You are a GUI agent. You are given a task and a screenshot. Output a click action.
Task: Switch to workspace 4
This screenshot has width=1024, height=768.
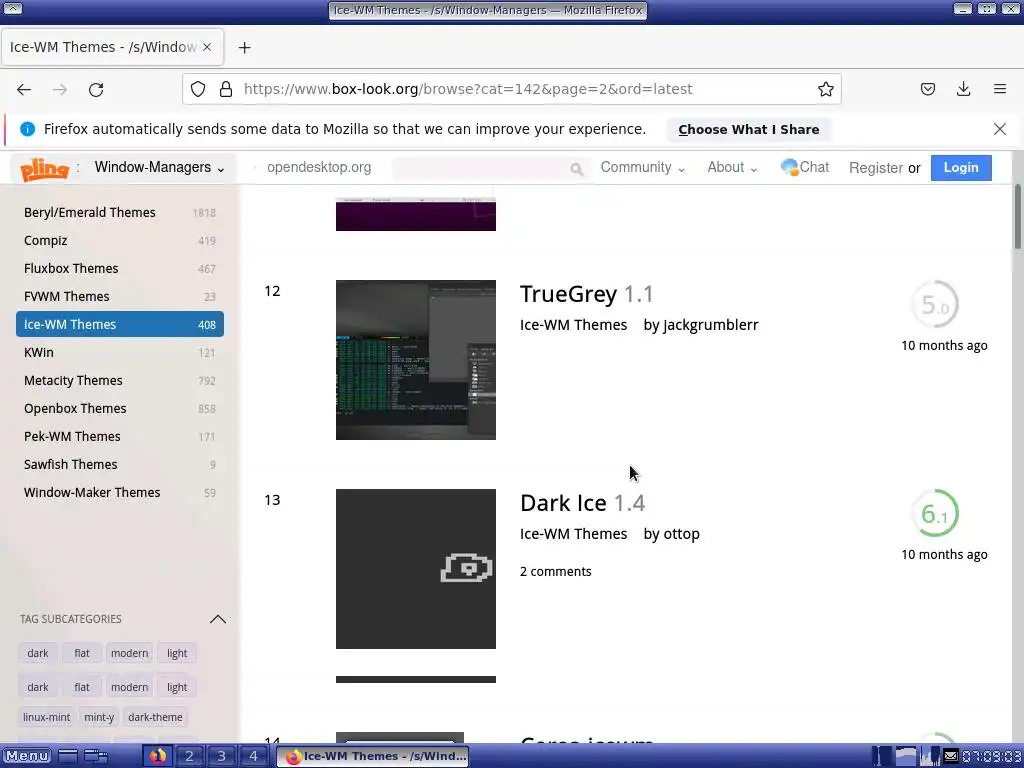(253, 756)
